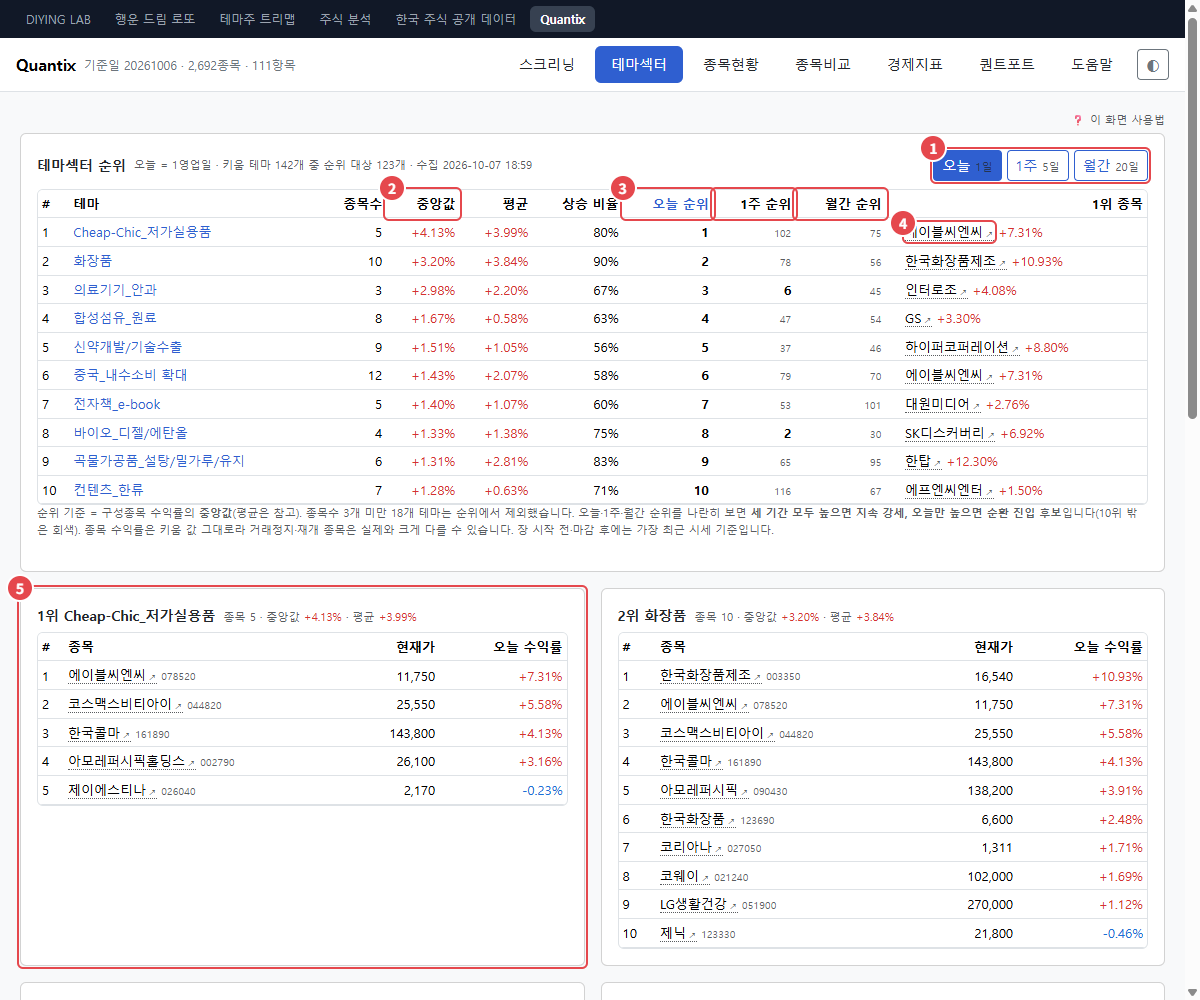Click the 1위 Cheap-Chic_저가실용품 card heading
1200x1000 pixels.
126,616
